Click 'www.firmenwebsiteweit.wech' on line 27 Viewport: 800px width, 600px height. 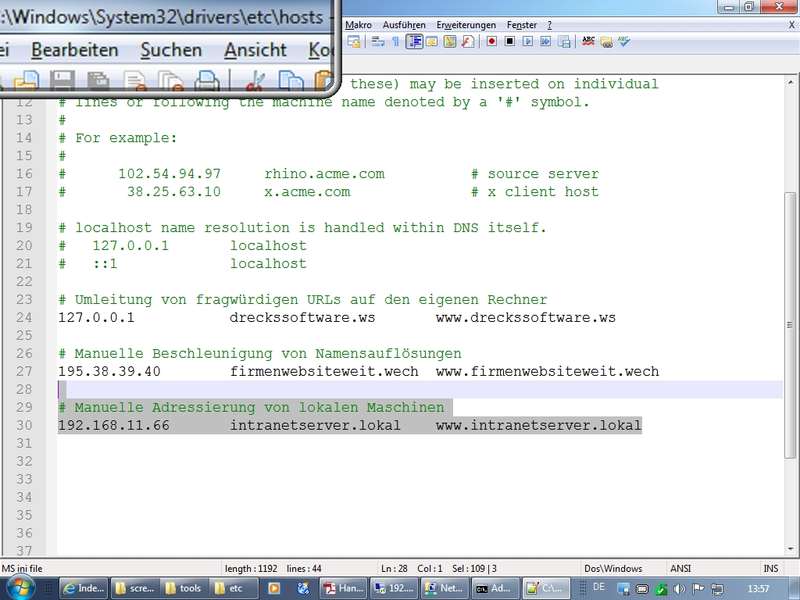(x=547, y=371)
